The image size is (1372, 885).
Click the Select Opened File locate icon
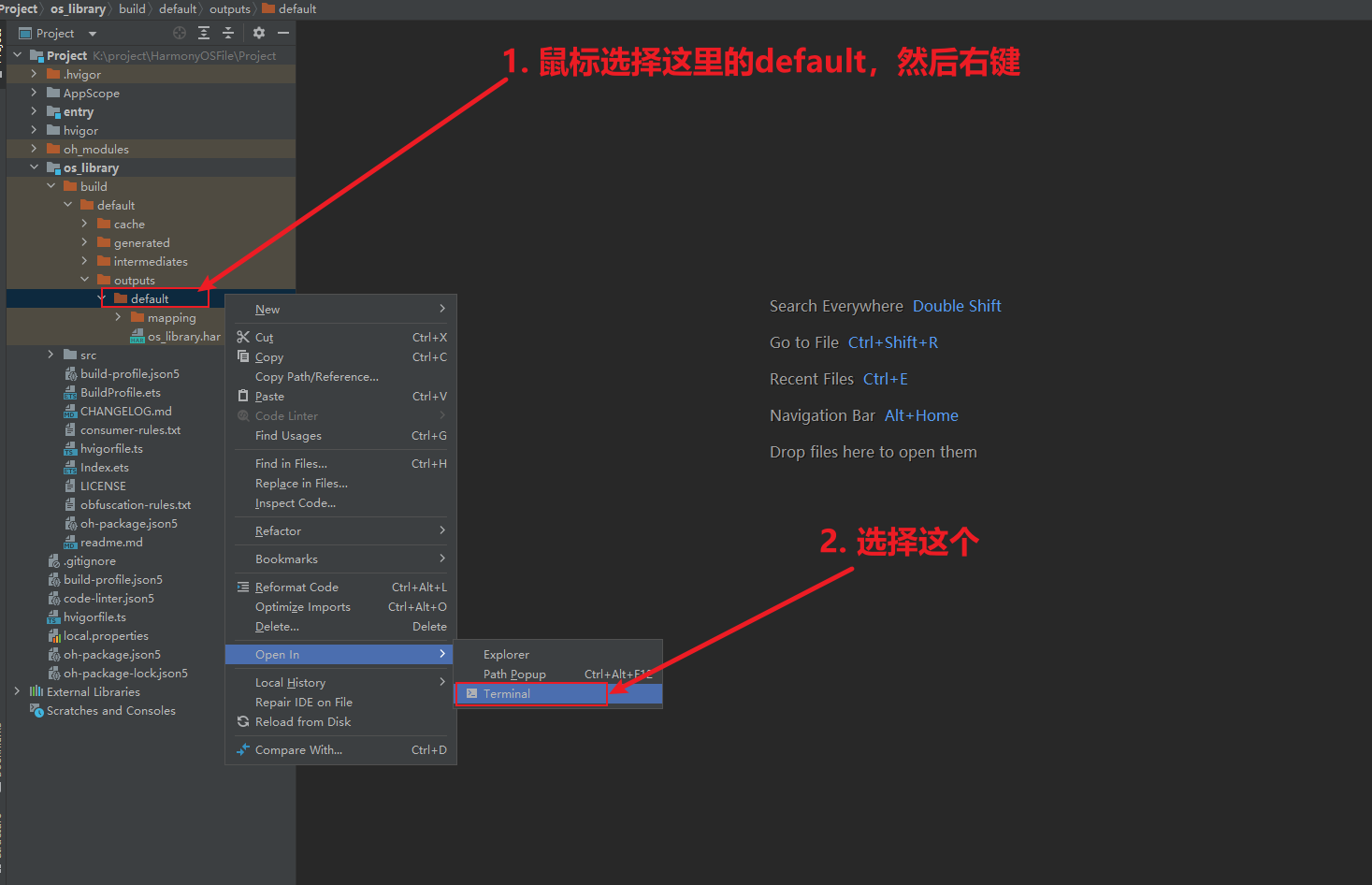(x=180, y=33)
